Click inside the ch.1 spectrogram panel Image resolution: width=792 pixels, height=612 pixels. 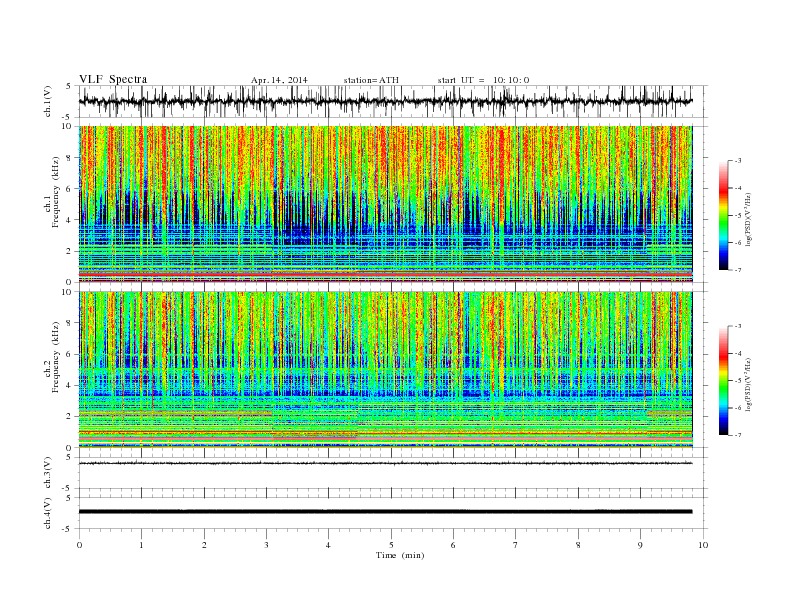pos(385,204)
